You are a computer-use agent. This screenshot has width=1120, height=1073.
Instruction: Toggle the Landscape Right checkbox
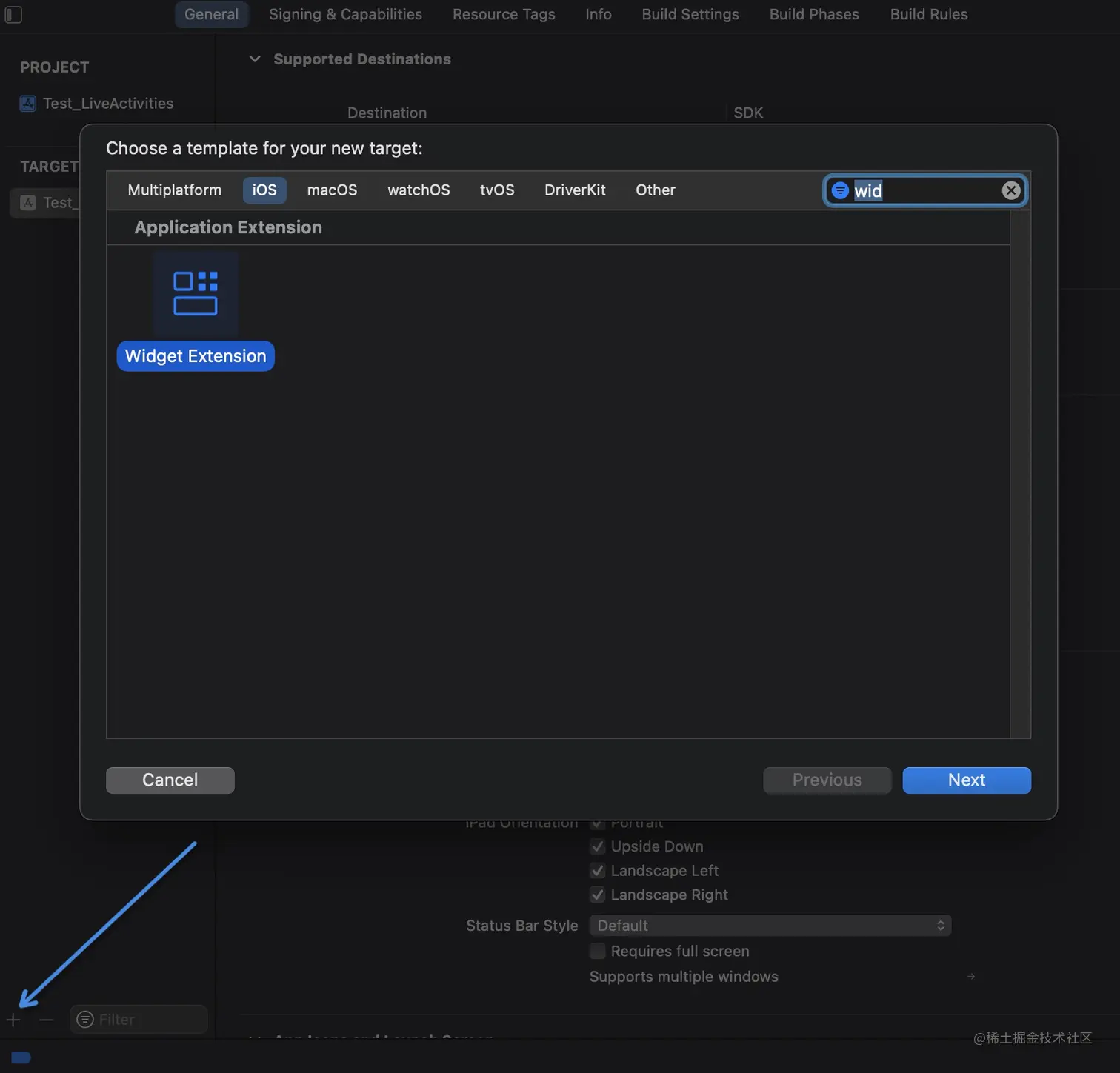[598, 895]
